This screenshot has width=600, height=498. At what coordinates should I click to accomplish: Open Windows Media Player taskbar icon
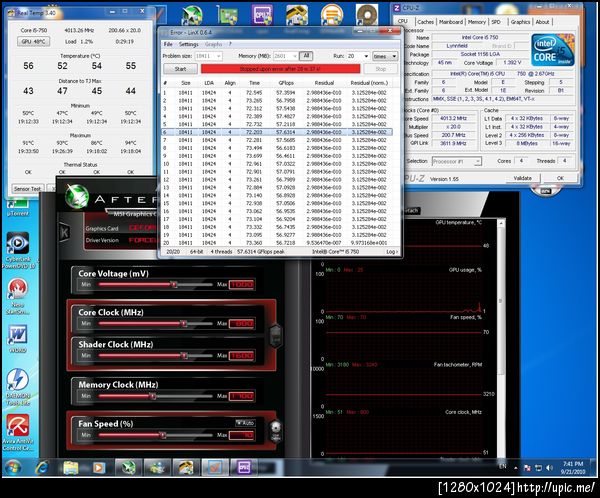[99, 467]
